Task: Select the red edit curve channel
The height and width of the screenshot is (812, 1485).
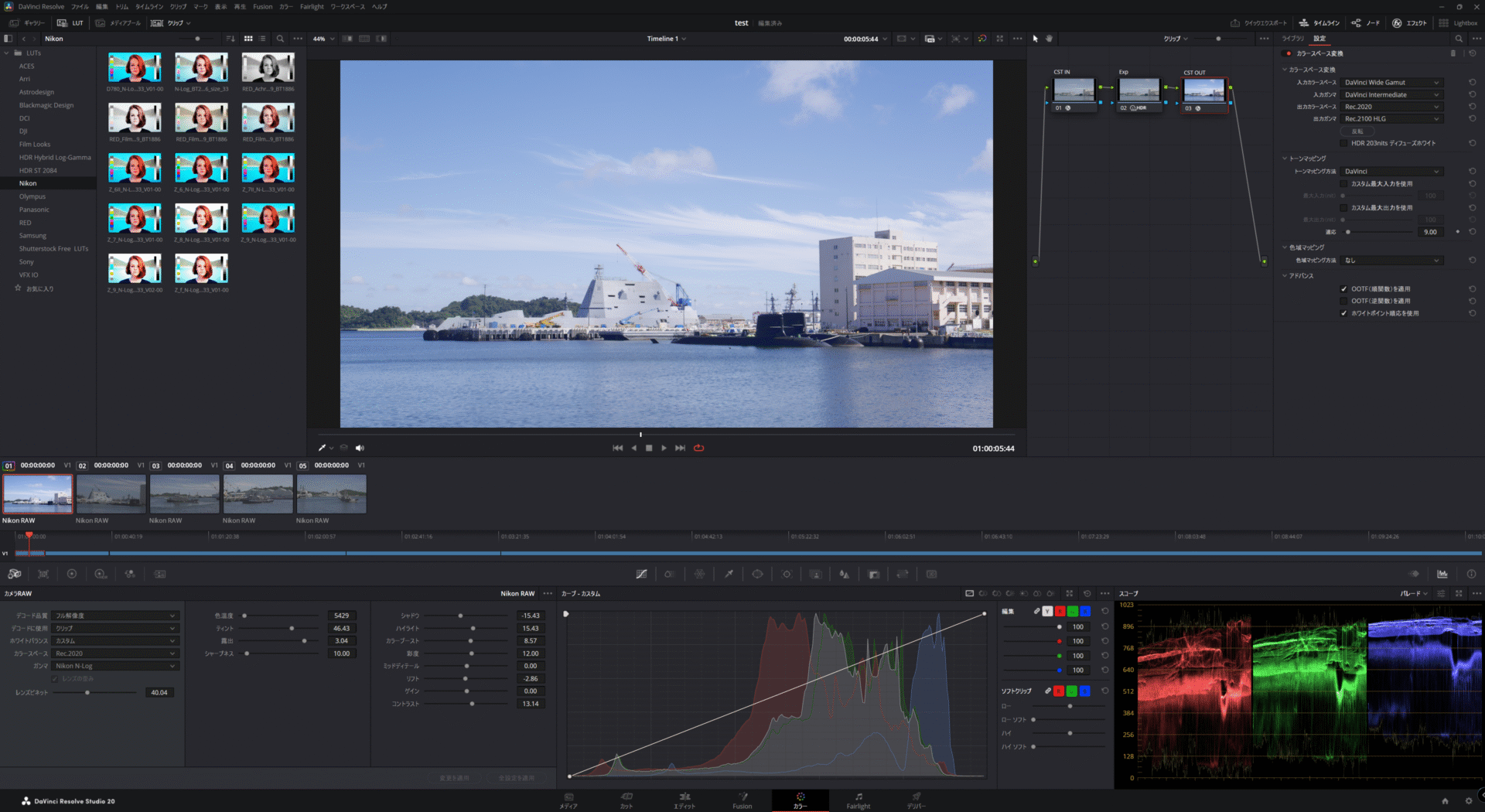Action: [x=1060, y=611]
